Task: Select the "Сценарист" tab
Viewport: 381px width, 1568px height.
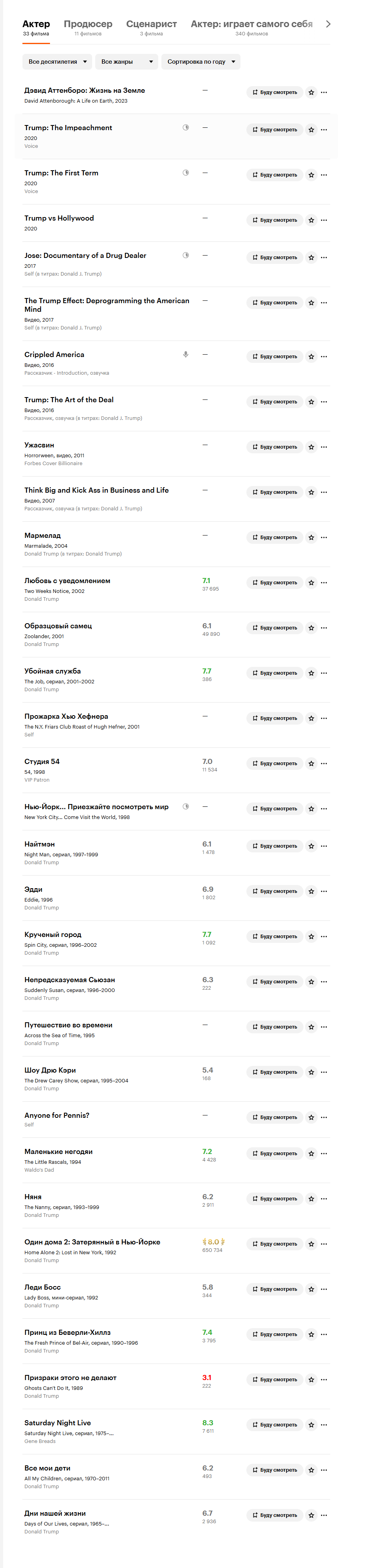Action: (x=151, y=24)
